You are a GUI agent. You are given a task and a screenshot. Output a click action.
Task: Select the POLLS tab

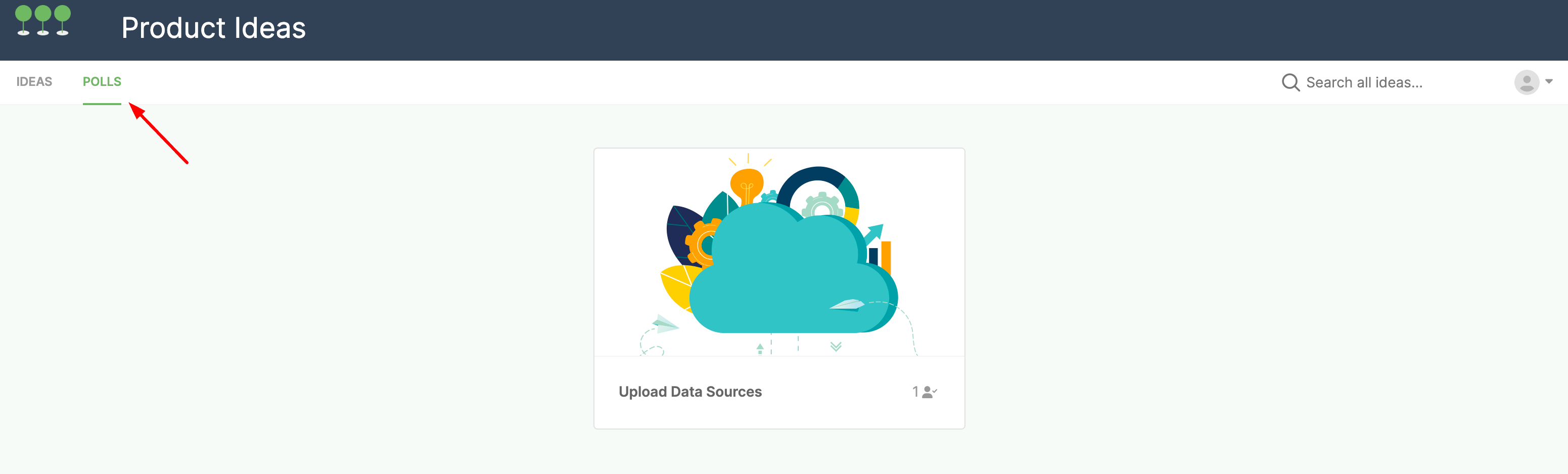coord(102,81)
